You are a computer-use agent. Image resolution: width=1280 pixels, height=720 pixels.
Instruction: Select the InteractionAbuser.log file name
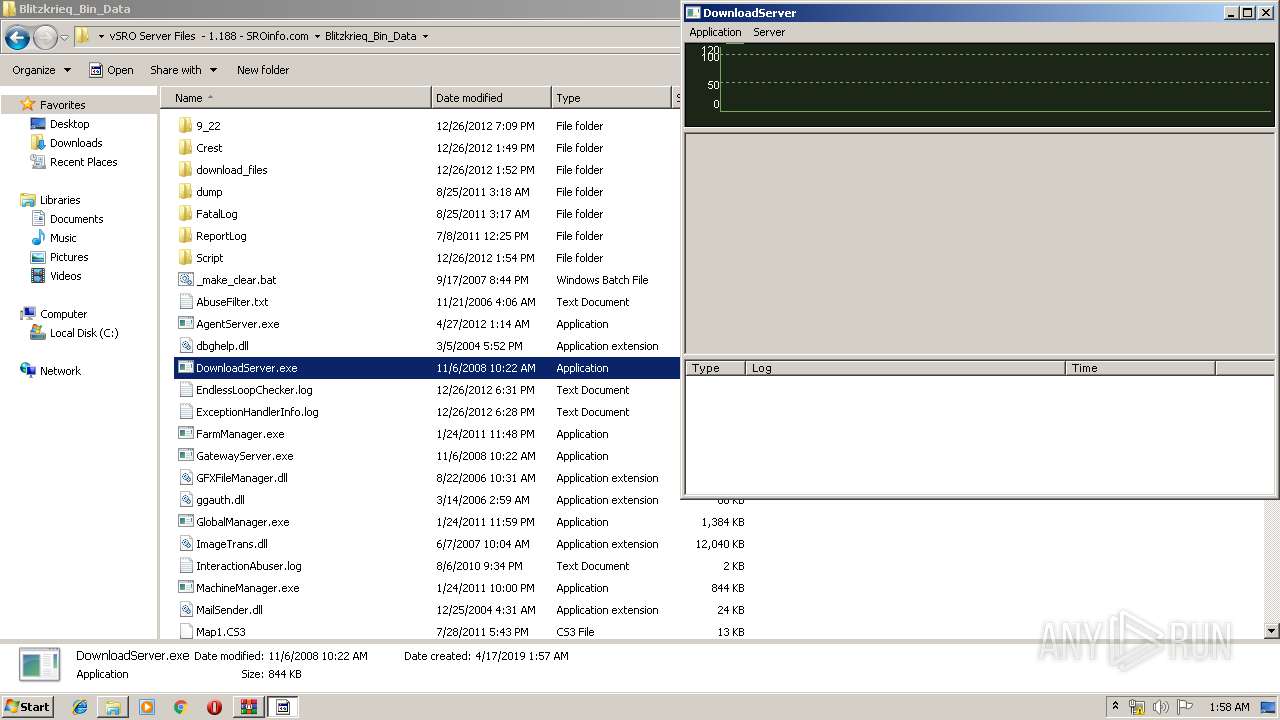(x=249, y=566)
